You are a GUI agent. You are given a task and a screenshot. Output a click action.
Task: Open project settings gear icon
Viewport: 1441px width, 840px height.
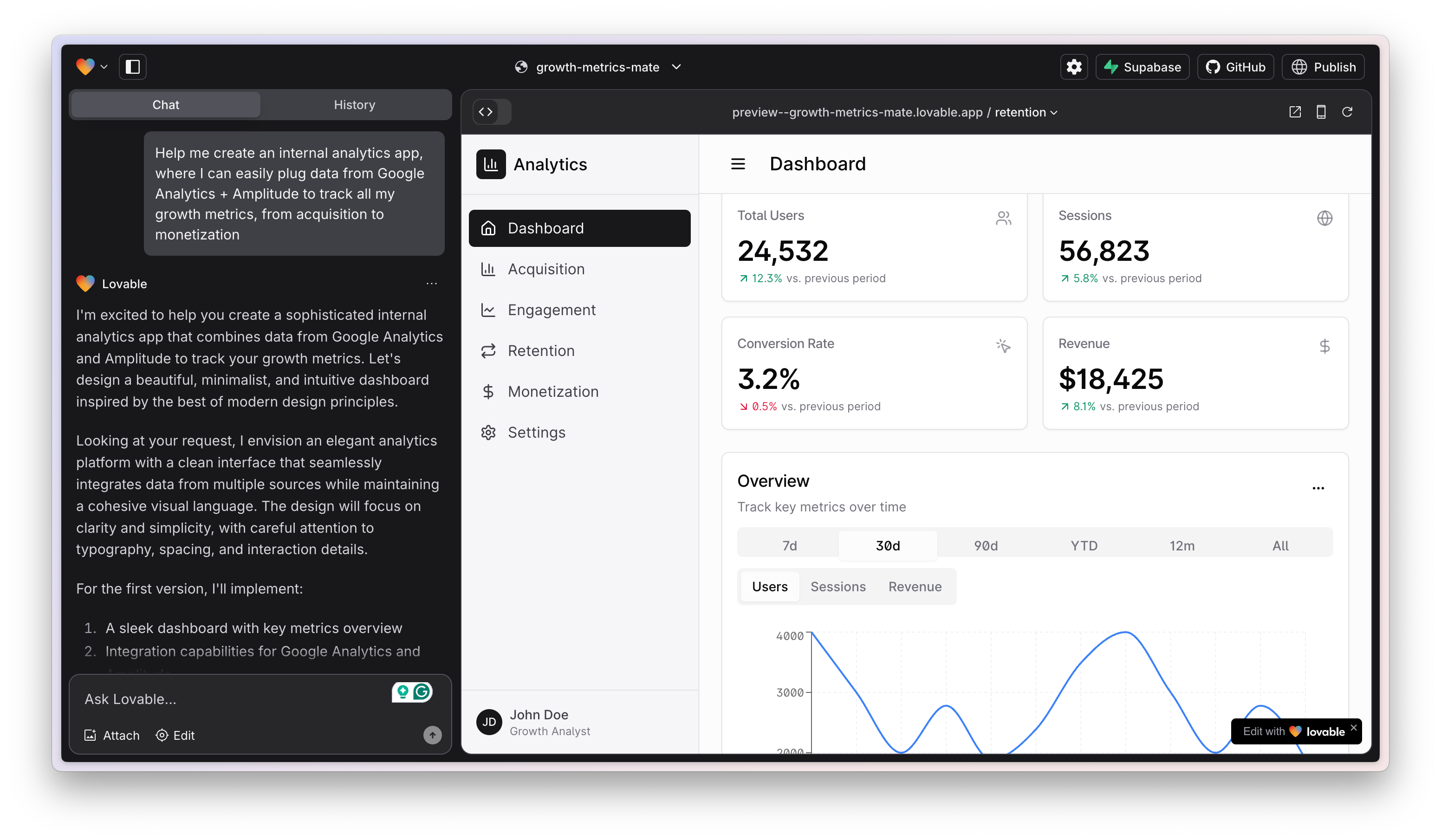pos(1074,67)
